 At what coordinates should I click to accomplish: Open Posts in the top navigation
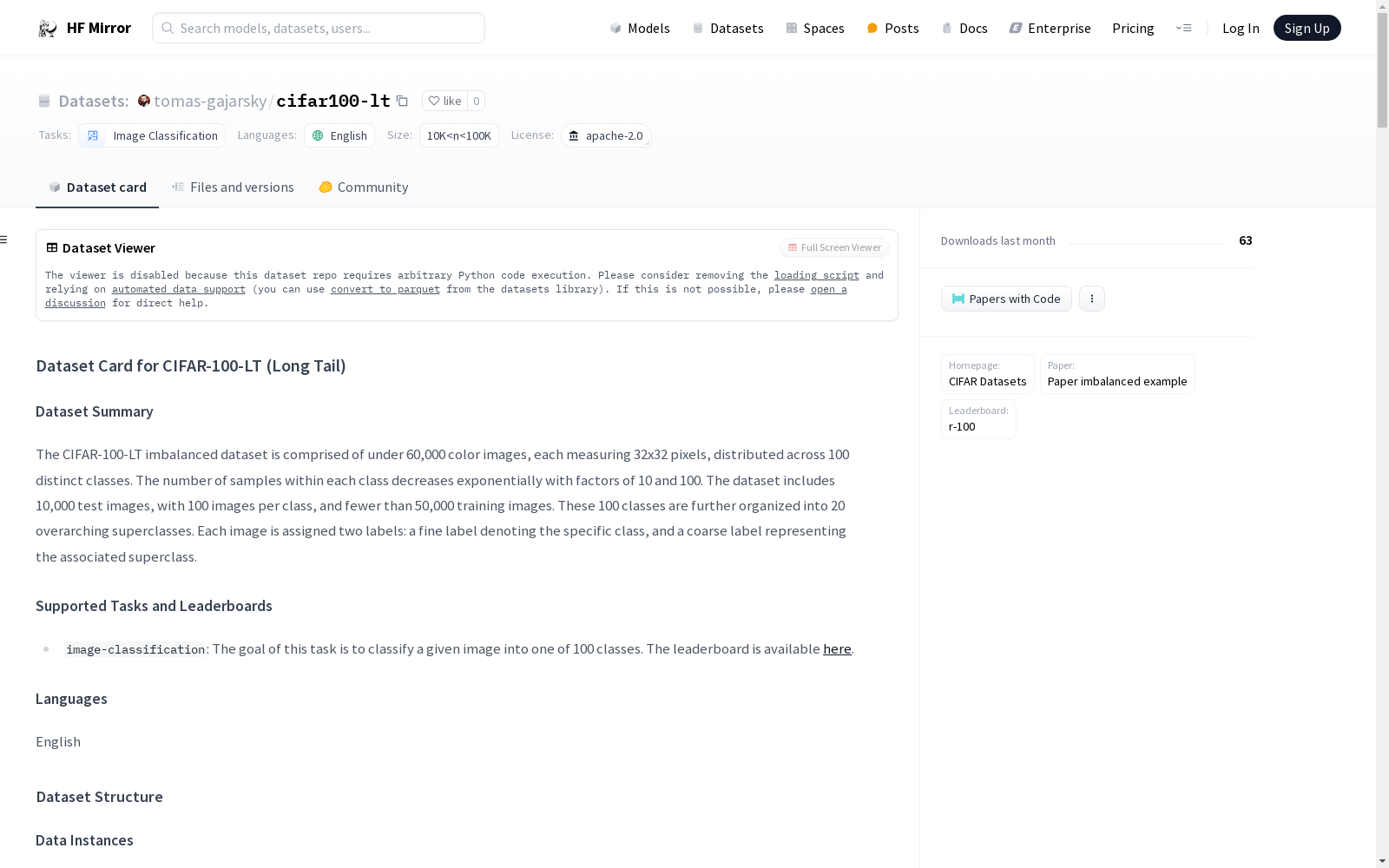click(892, 28)
